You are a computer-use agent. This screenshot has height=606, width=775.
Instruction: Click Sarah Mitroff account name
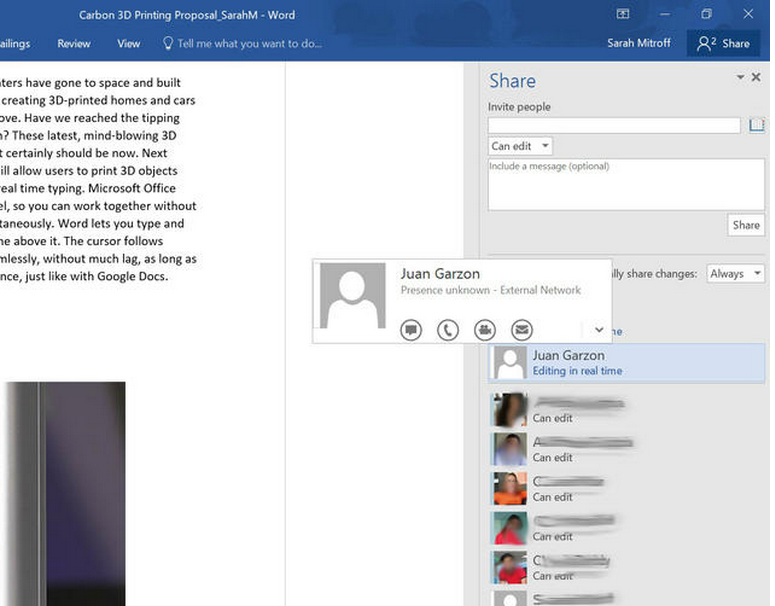pos(639,43)
